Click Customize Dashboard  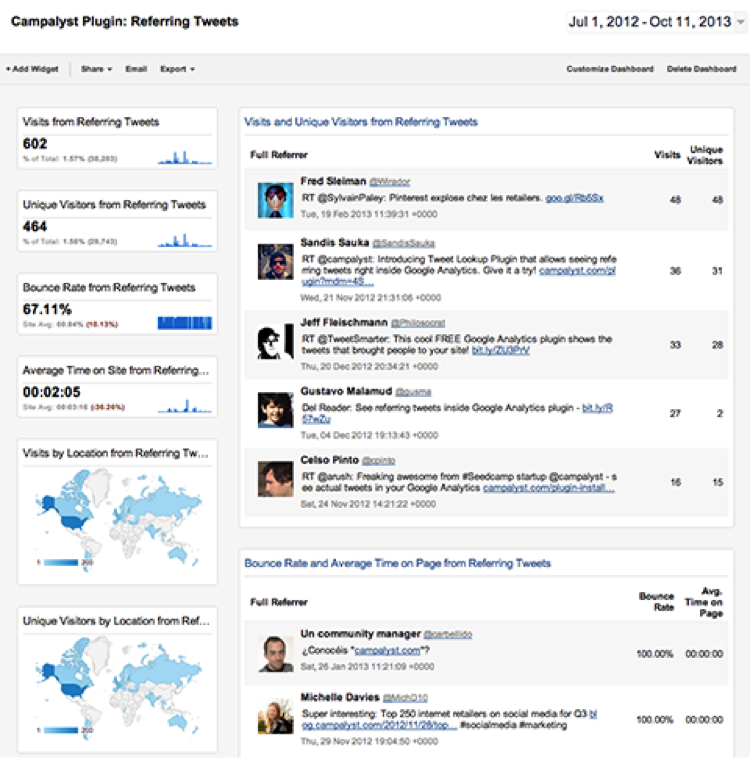pos(610,69)
